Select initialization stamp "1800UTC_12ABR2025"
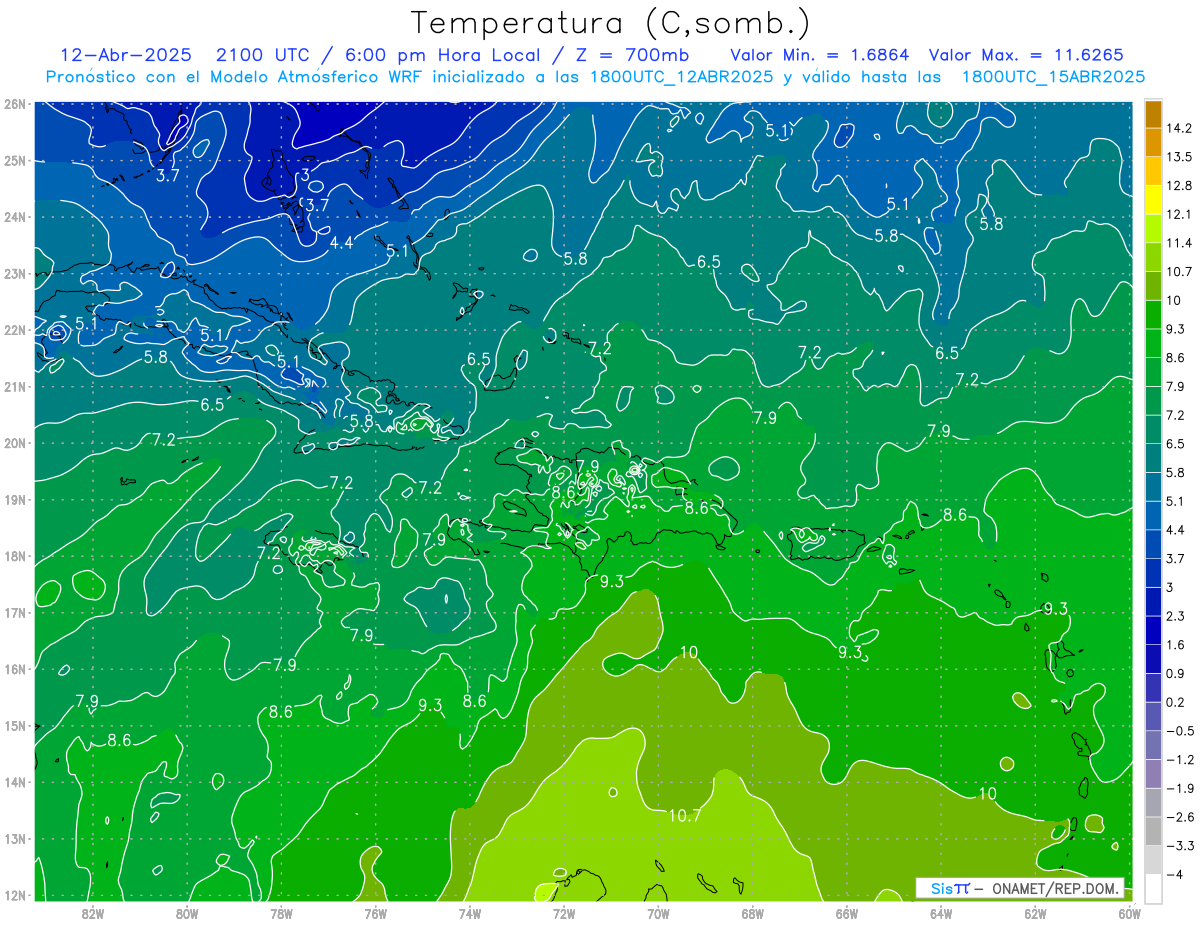1200x927 pixels. click(683, 76)
